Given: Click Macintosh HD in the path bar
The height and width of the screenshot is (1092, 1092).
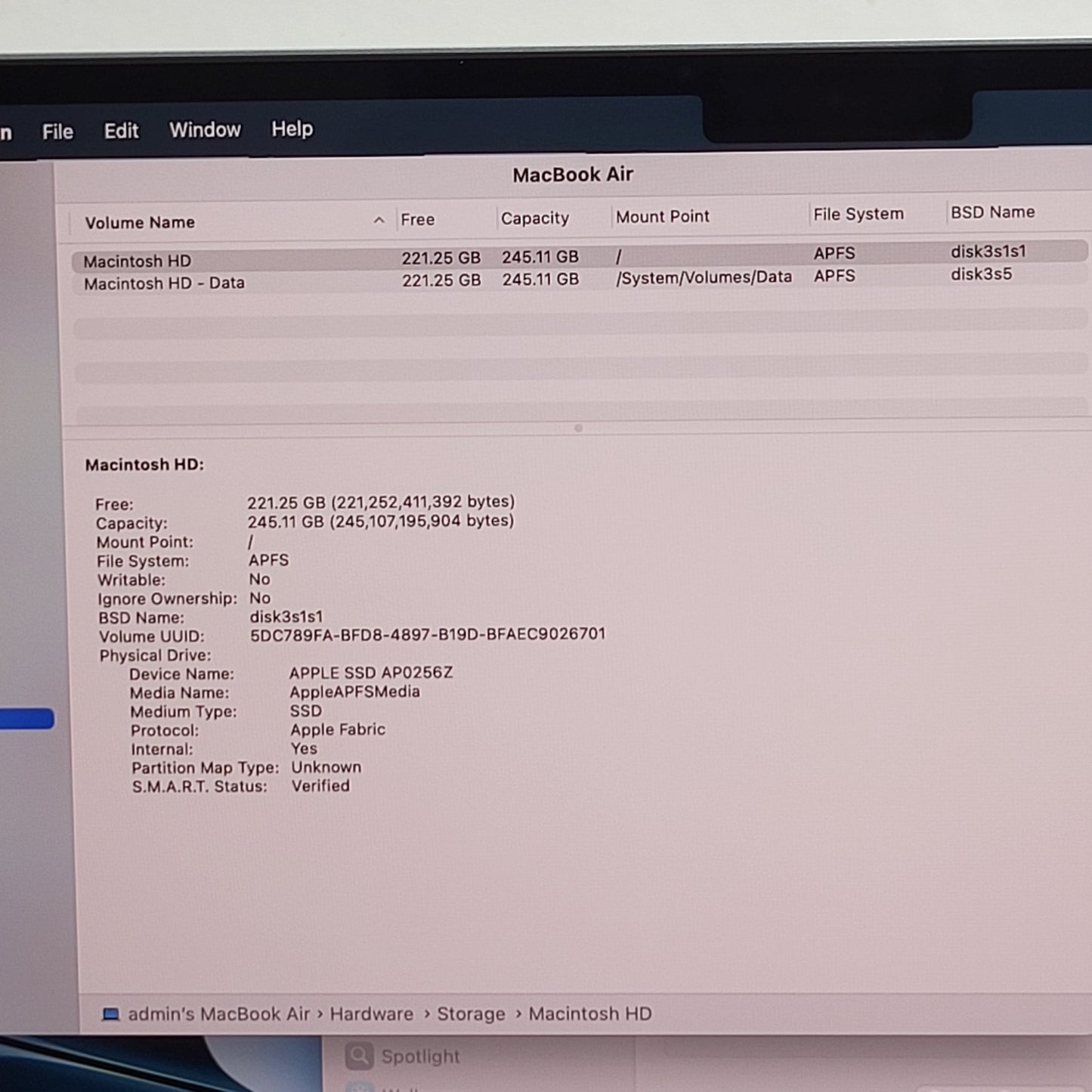Looking at the screenshot, I should [589, 1014].
